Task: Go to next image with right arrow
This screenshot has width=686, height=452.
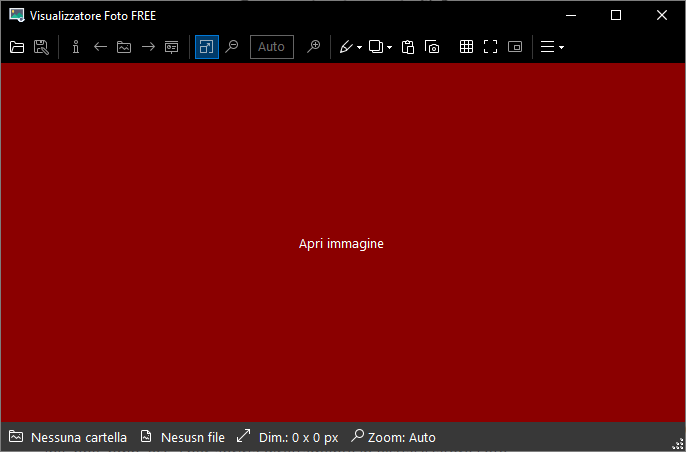Action: tap(148, 47)
